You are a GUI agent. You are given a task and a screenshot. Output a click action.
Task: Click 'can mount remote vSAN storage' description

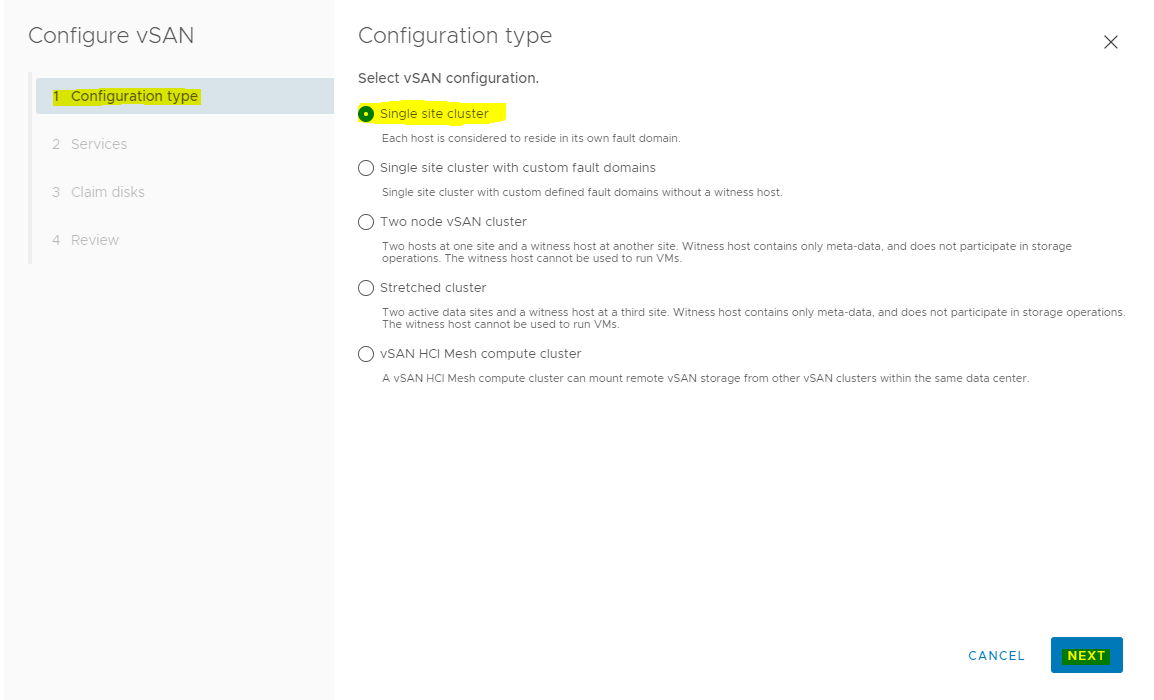pyautogui.click(x=705, y=378)
